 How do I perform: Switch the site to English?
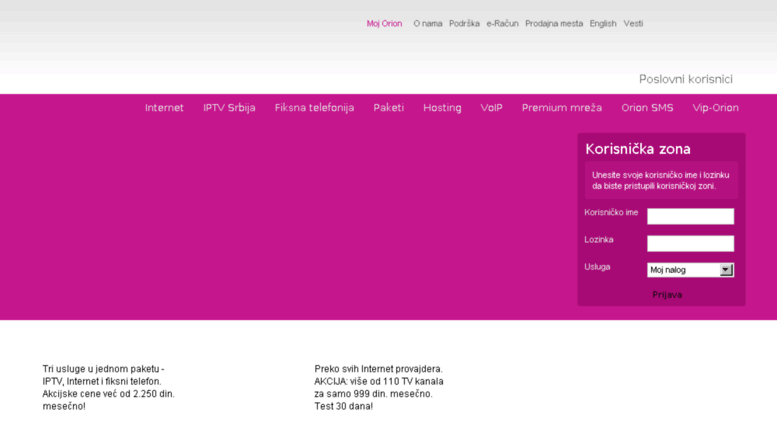[x=603, y=23]
